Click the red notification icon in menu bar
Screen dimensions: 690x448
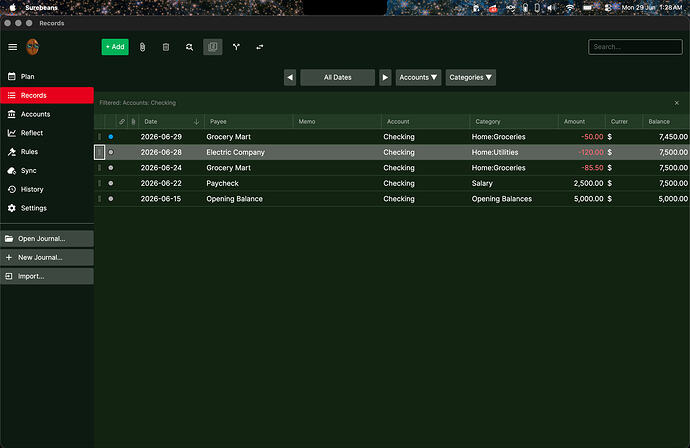pos(493,8)
